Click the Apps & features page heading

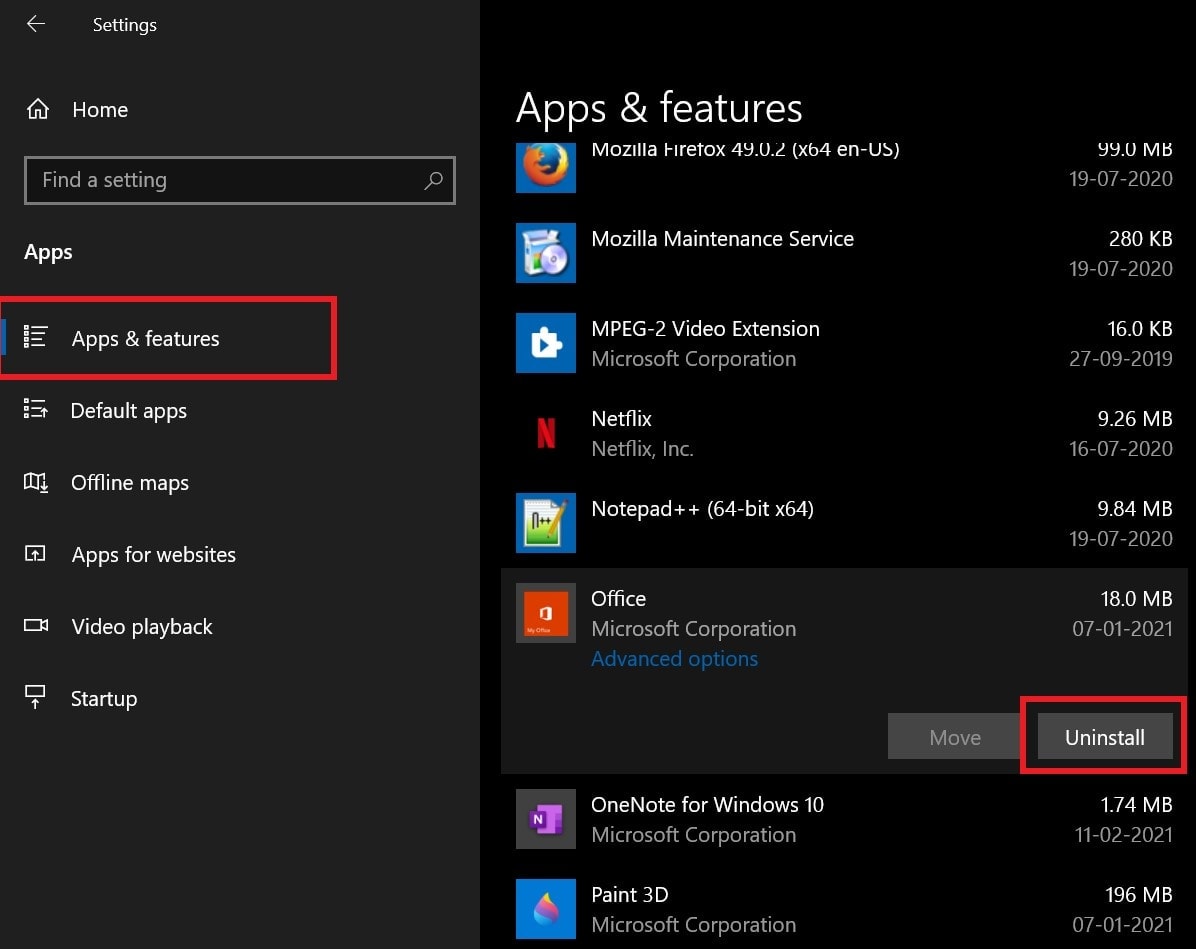(659, 108)
